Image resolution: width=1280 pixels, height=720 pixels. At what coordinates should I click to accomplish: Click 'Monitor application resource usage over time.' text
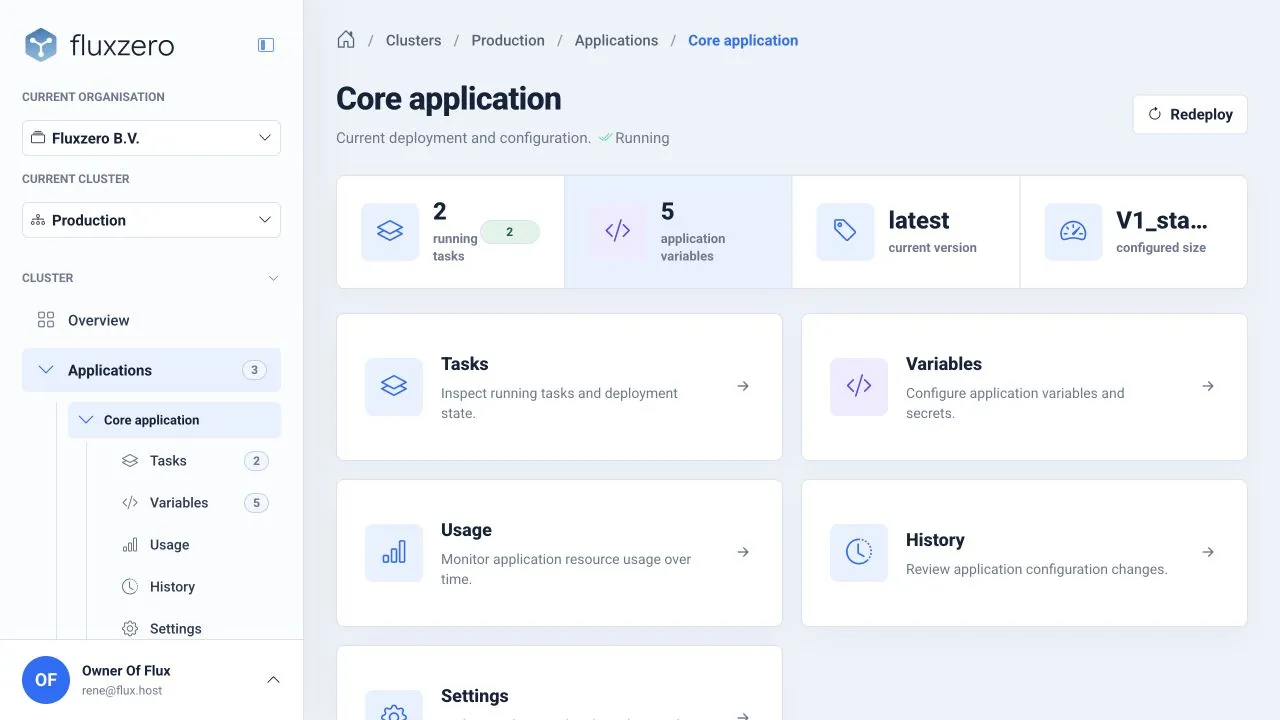[x=566, y=569]
